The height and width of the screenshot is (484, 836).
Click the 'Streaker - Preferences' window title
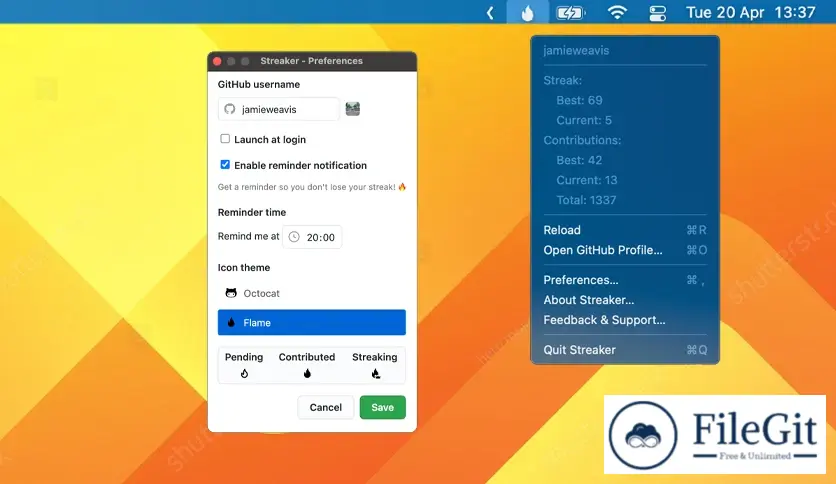[x=311, y=61]
